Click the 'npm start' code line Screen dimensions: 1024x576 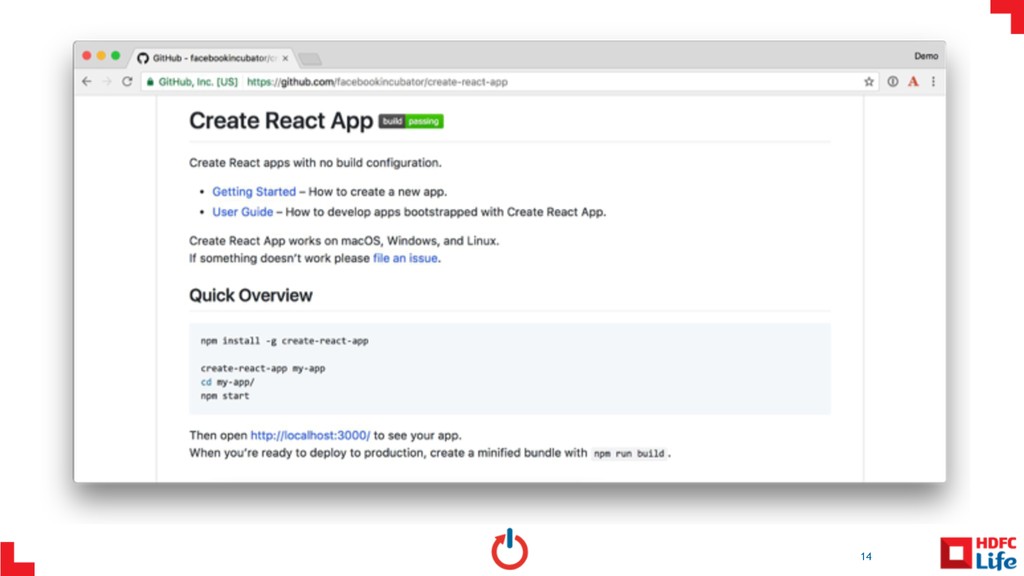coord(225,396)
